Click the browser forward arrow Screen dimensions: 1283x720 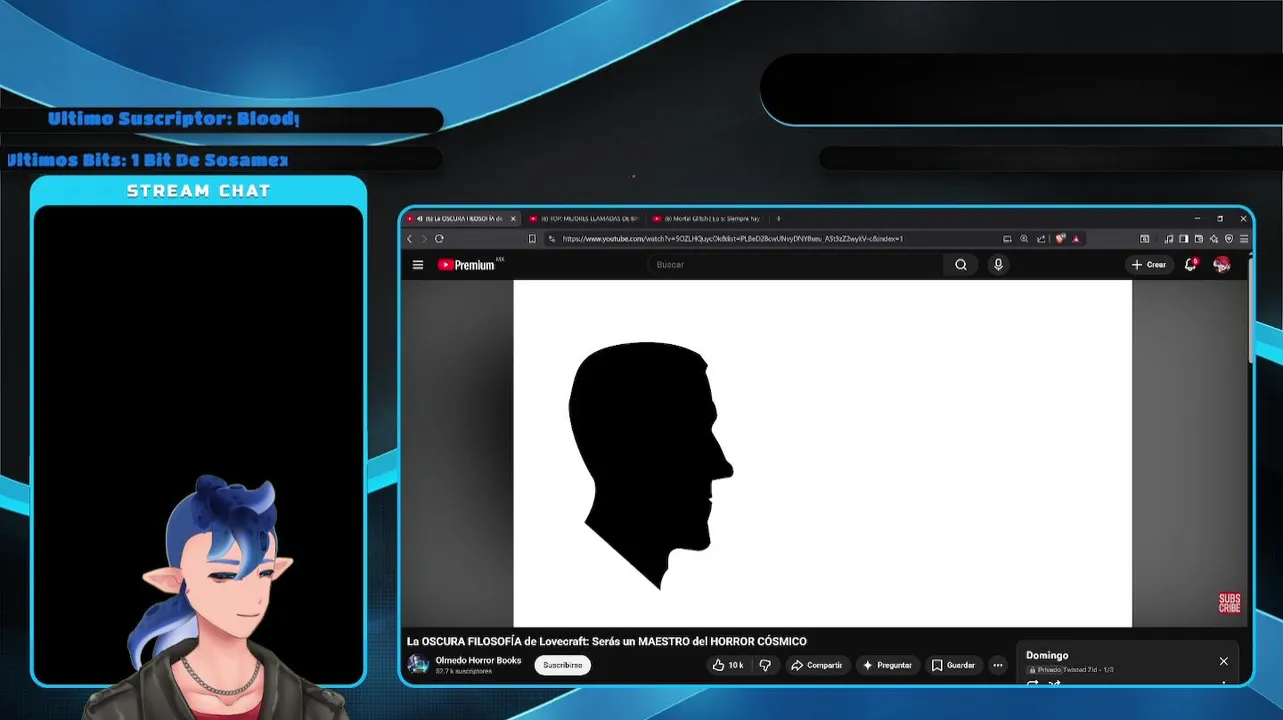pyautogui.click(x=423, y=239)
